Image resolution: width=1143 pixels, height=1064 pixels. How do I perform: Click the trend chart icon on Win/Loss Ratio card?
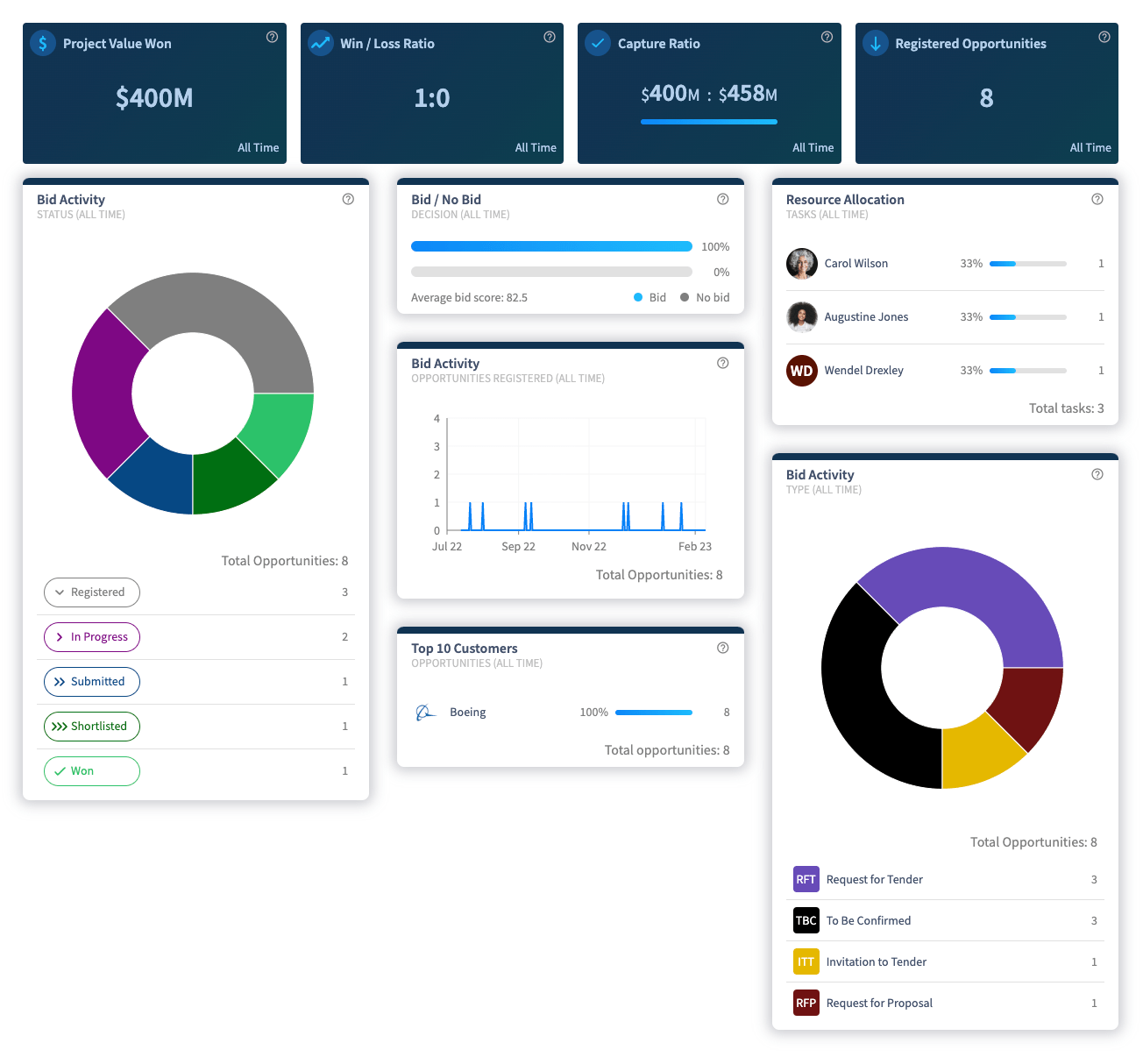tap(320, 42)
